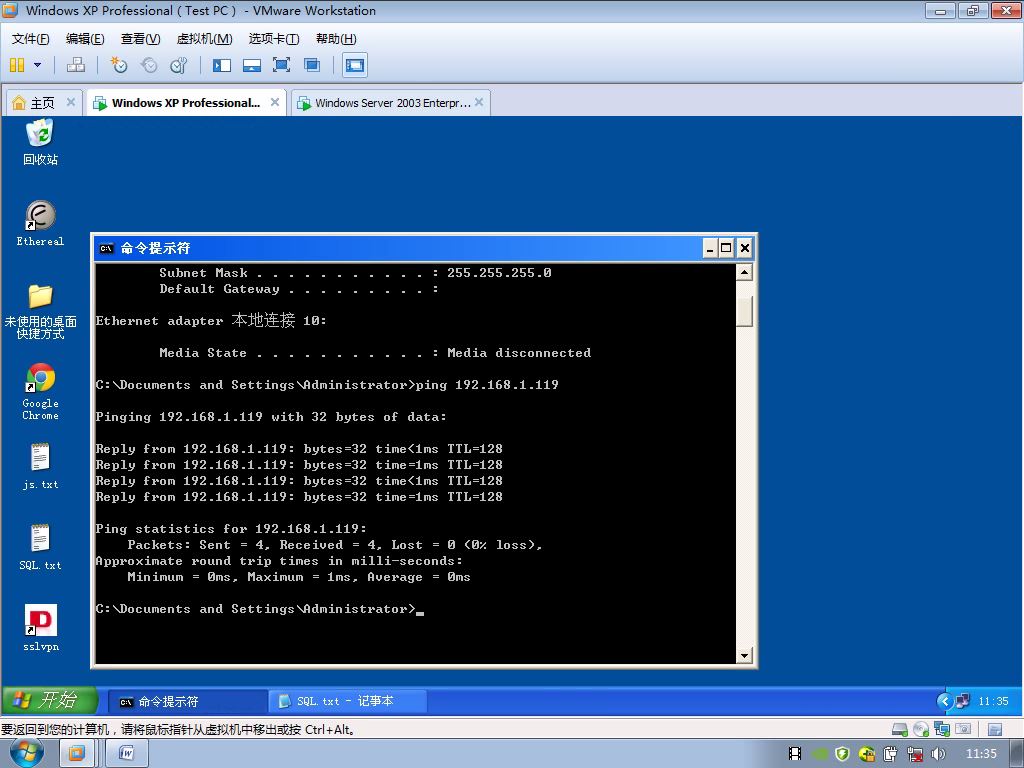Click the ping 192.168.1.119 command line
The image size is (1024, 768).
coord(327,385)
